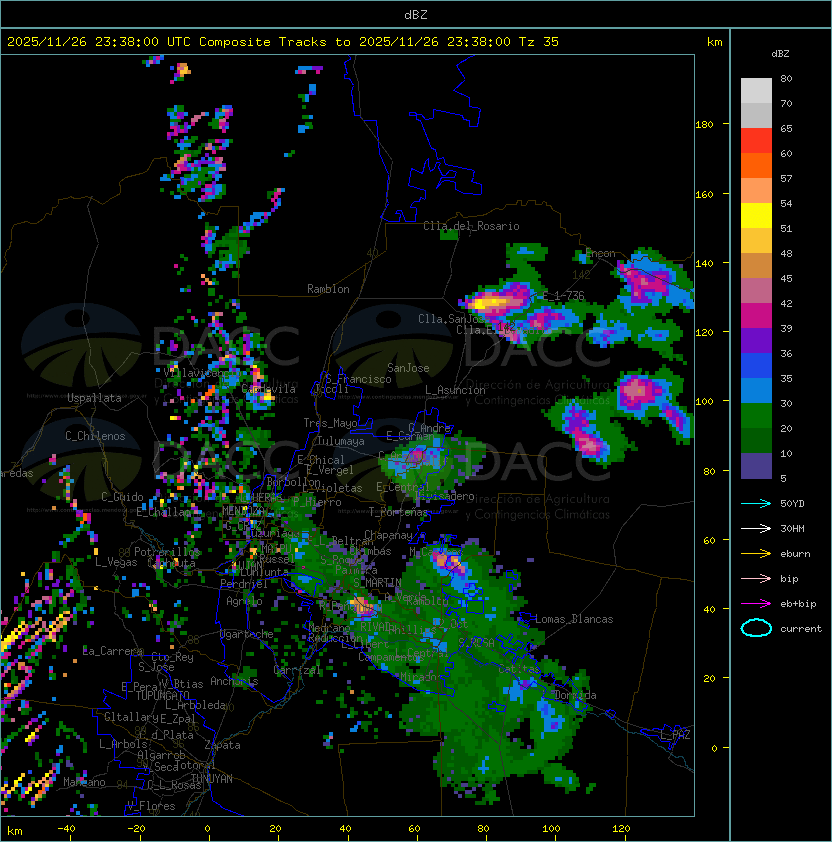
Task: Click the 'Tres_Mayo' map label
Action: pyautogui.click(x=330, y=423)
